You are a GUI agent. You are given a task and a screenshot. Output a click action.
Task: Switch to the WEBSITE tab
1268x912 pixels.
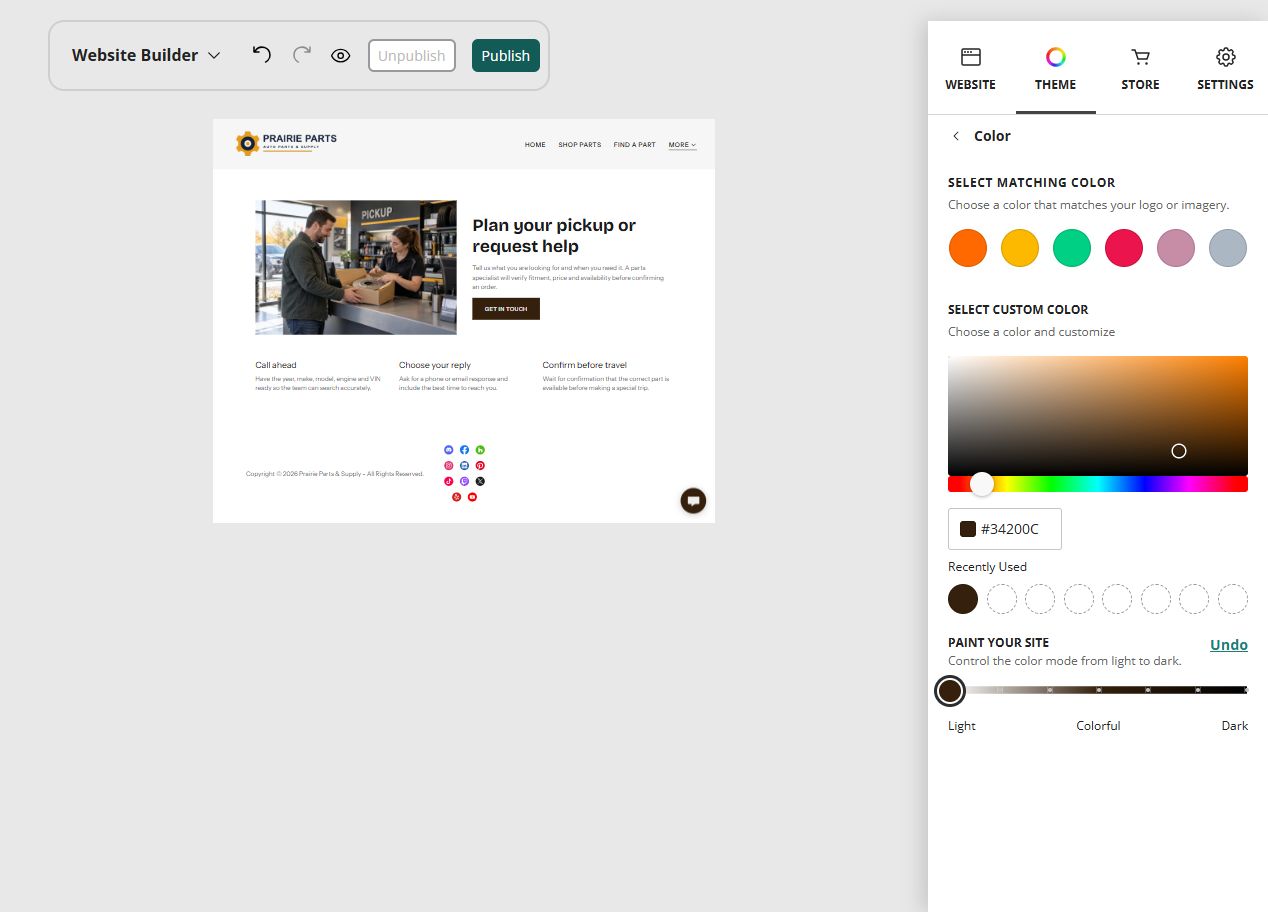pos(970,69)
